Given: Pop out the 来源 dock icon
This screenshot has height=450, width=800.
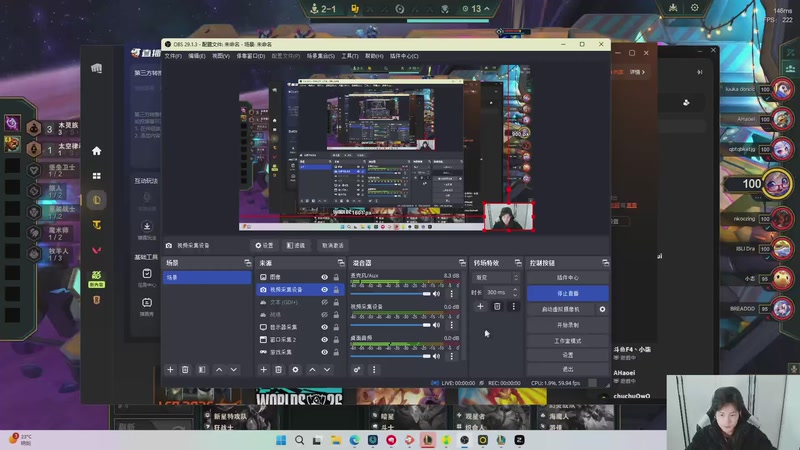Looking at the screenshot, I should coord(341,263).
